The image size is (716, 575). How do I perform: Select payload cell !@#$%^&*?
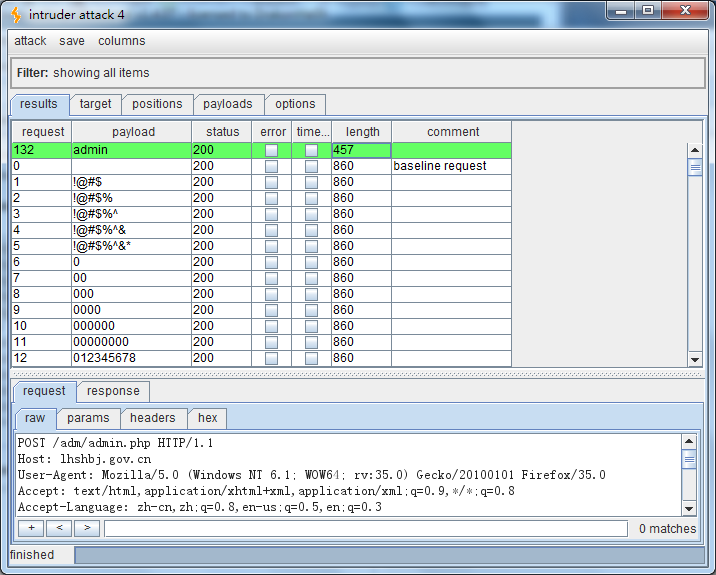pos(132,246)
